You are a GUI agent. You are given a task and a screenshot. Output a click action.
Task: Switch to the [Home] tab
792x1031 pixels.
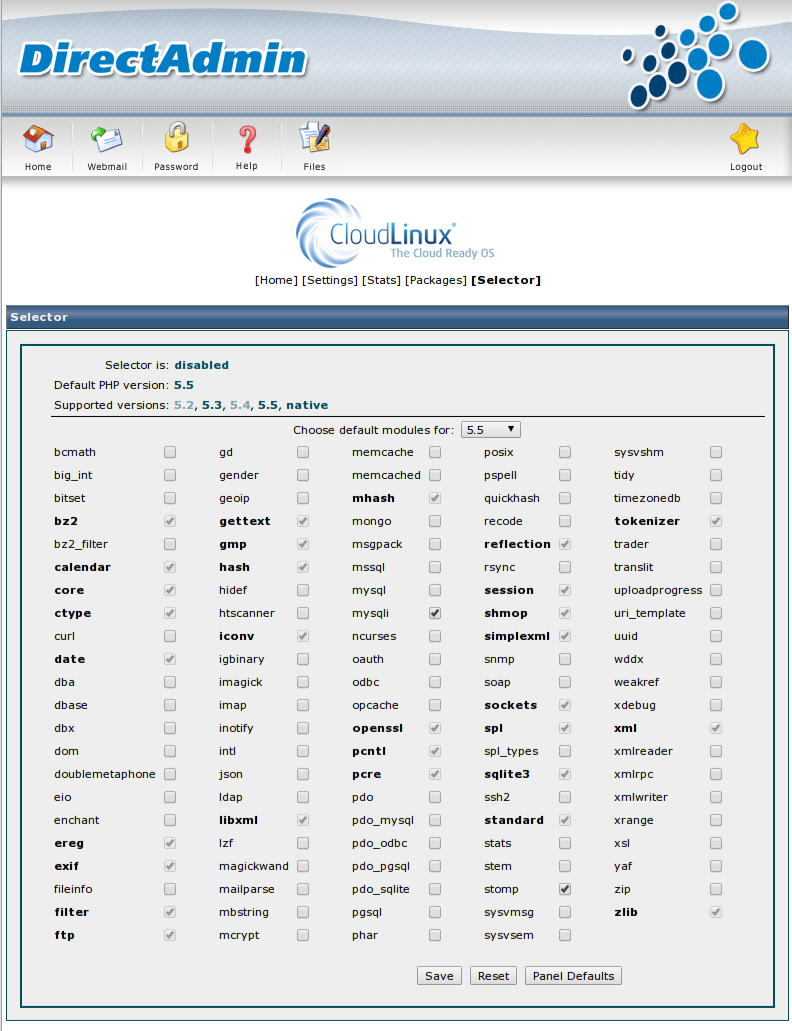coord(276,280)
